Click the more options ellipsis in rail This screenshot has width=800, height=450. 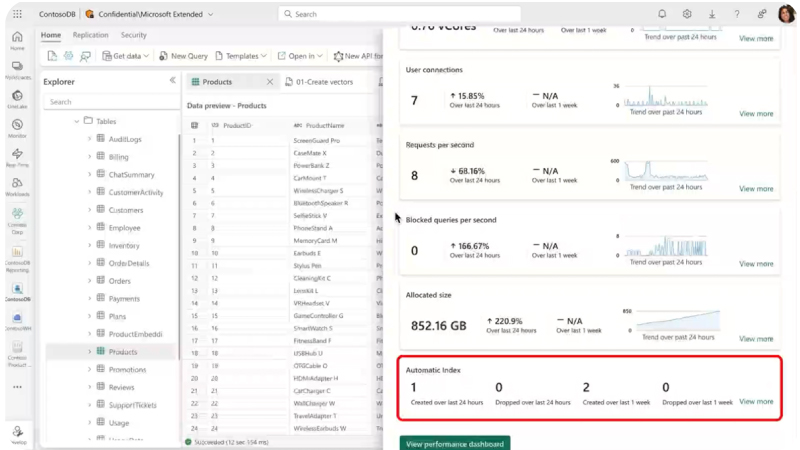click(17, 387)
